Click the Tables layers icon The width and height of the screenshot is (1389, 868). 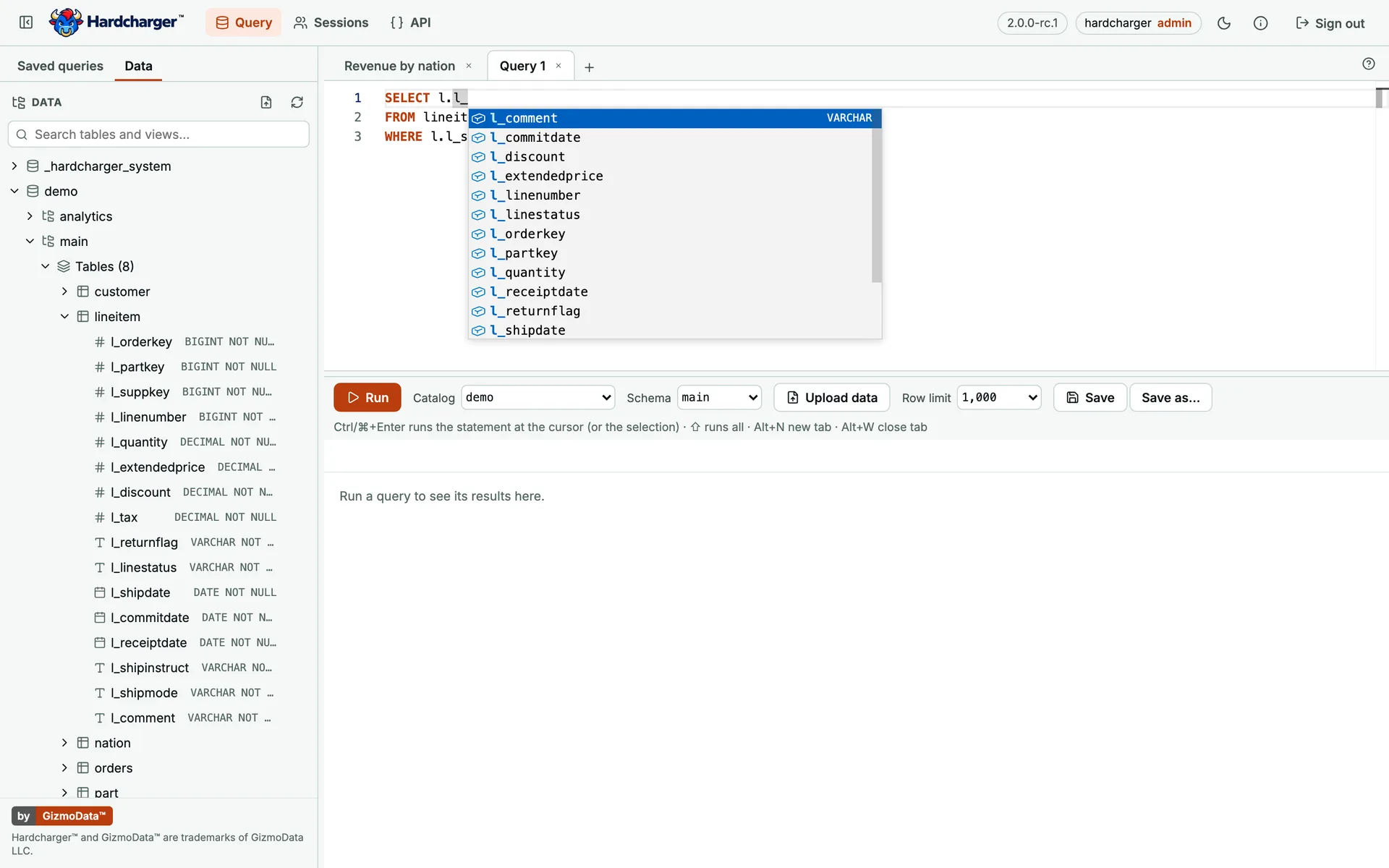click(64, 266)
